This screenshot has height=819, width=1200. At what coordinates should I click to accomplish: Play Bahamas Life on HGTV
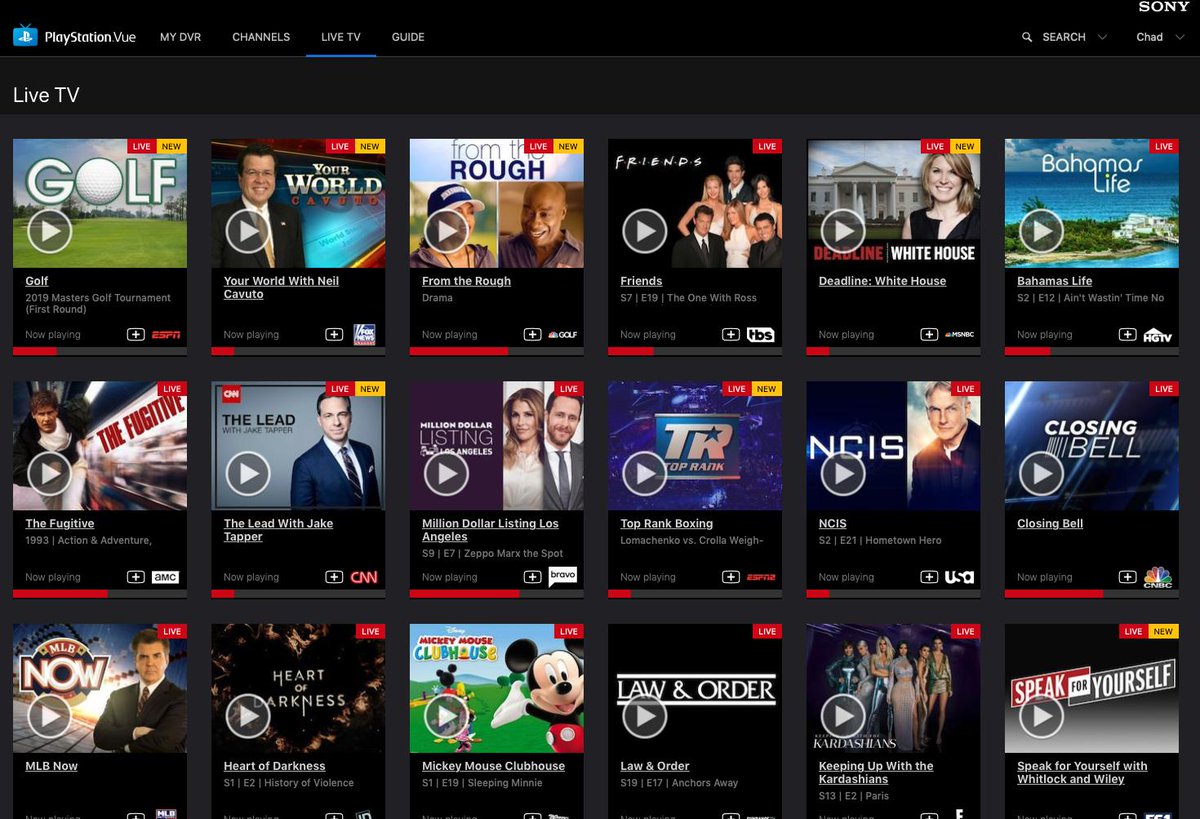[1041, 231]
